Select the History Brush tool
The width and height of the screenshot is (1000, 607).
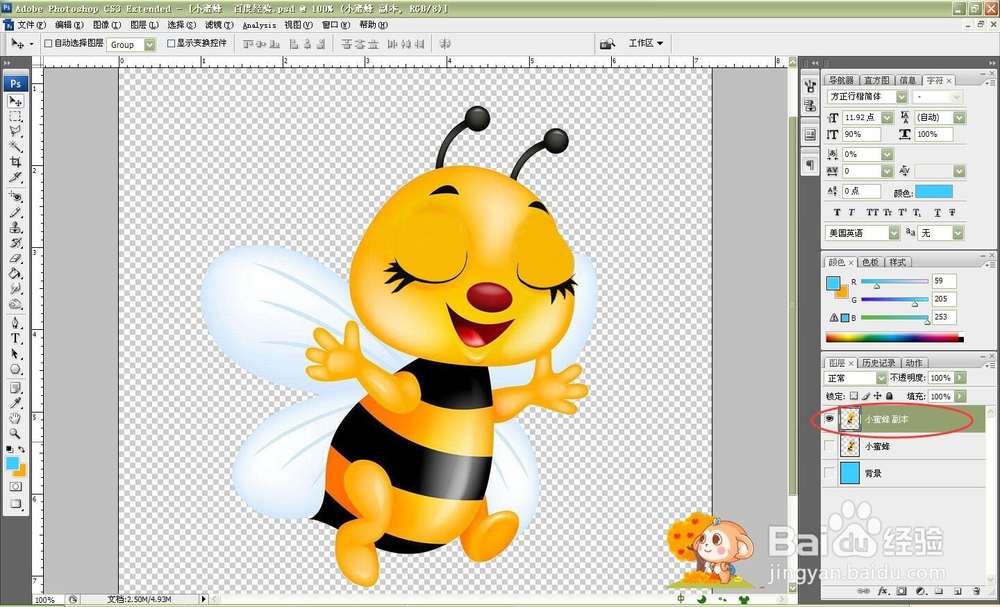15,243
